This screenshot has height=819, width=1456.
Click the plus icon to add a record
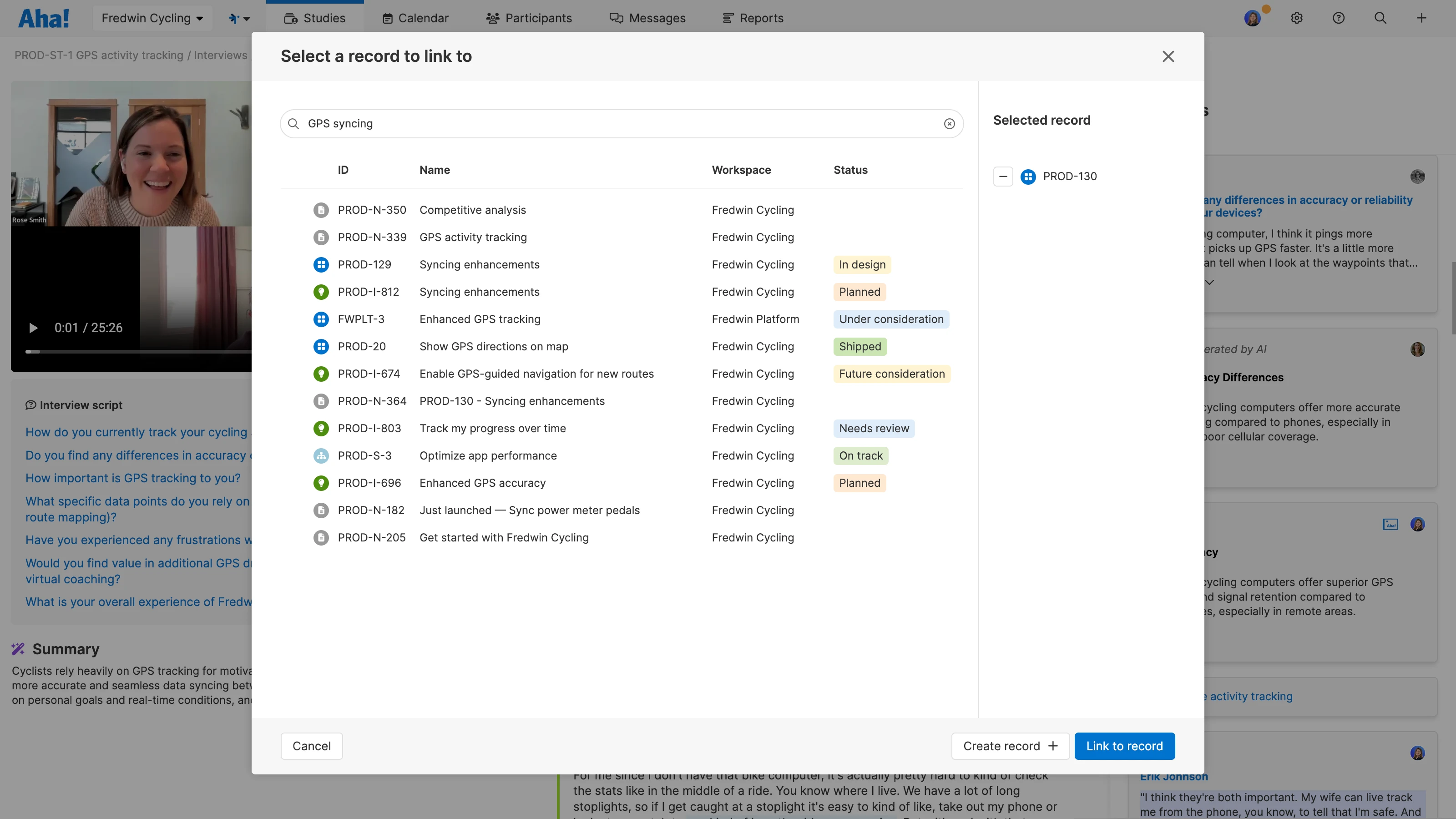[x=1422, y=18]
